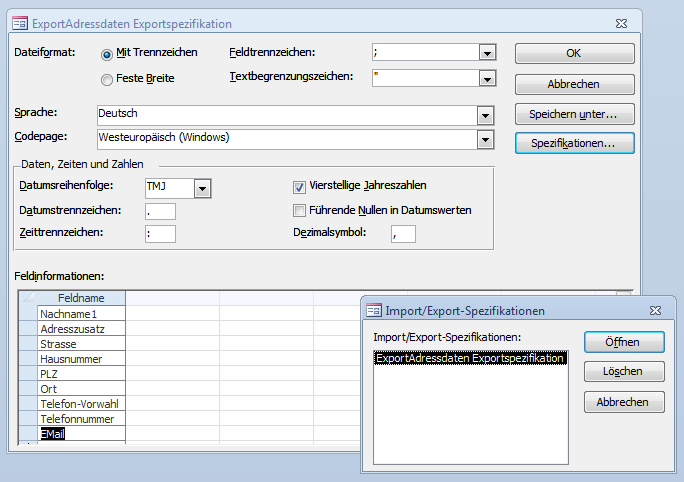This screenshot has height=482, width=684.
Task: Toggle the Vierstellige Jahreszahlen checkbox
Action: [x=299, y=186]
